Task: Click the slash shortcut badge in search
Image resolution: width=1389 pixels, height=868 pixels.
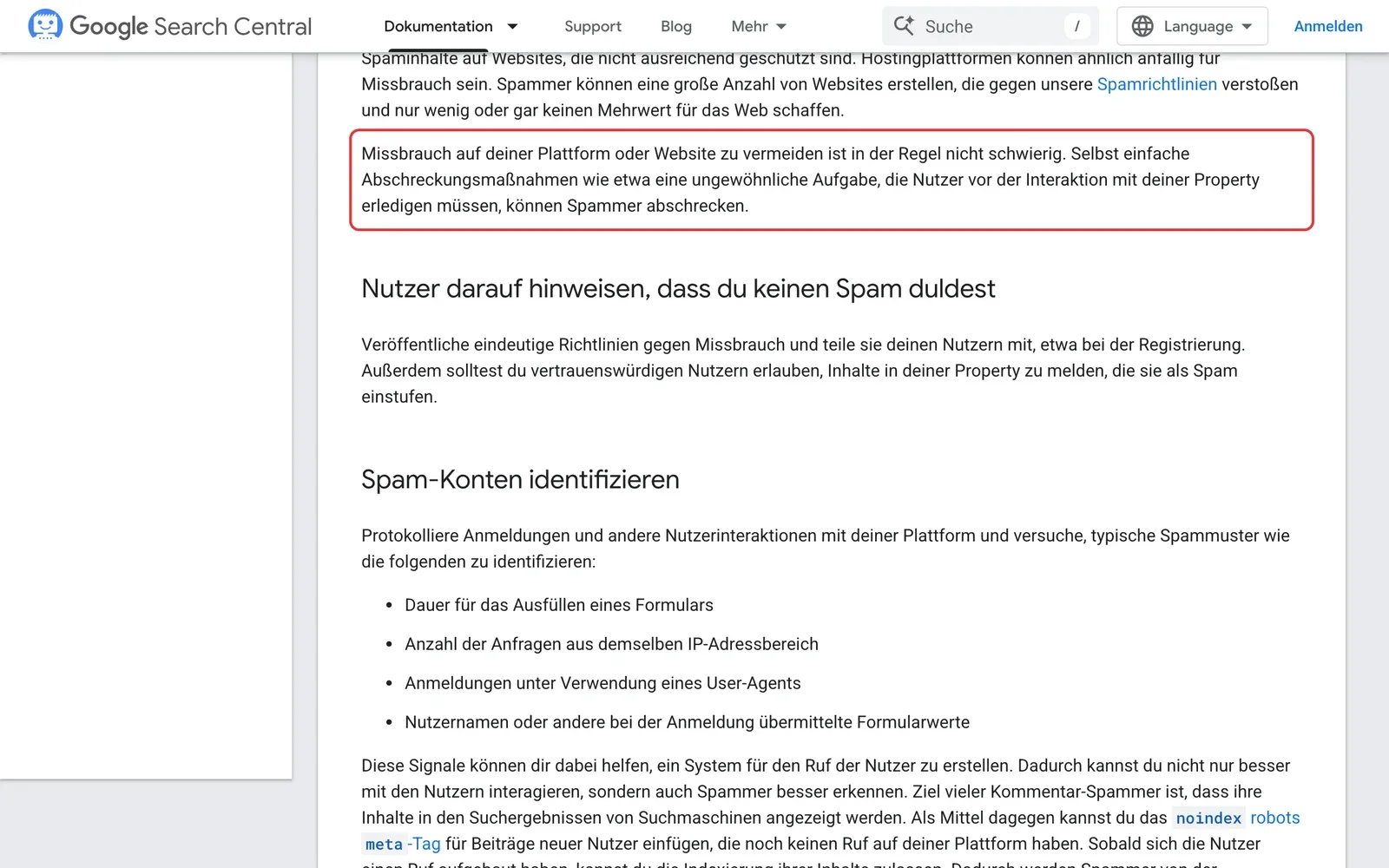Action: pyautogui.click(x=1076, y=26)
